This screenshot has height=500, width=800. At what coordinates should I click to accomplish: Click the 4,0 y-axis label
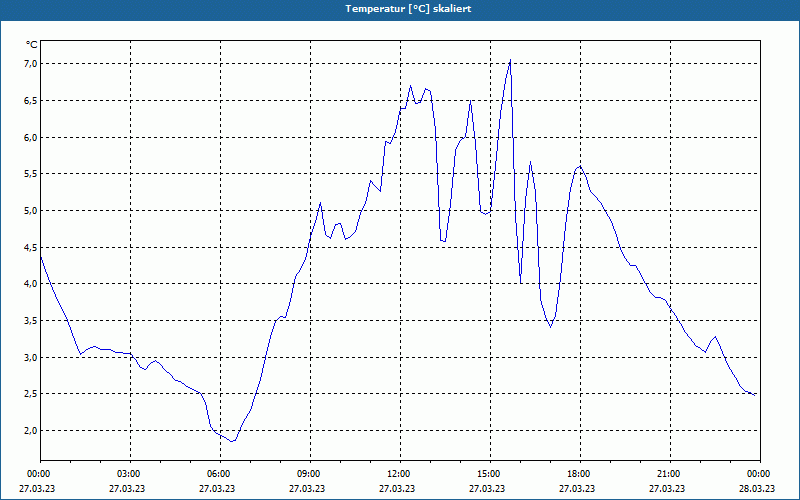pyautogui.click(x=31, y=284)
